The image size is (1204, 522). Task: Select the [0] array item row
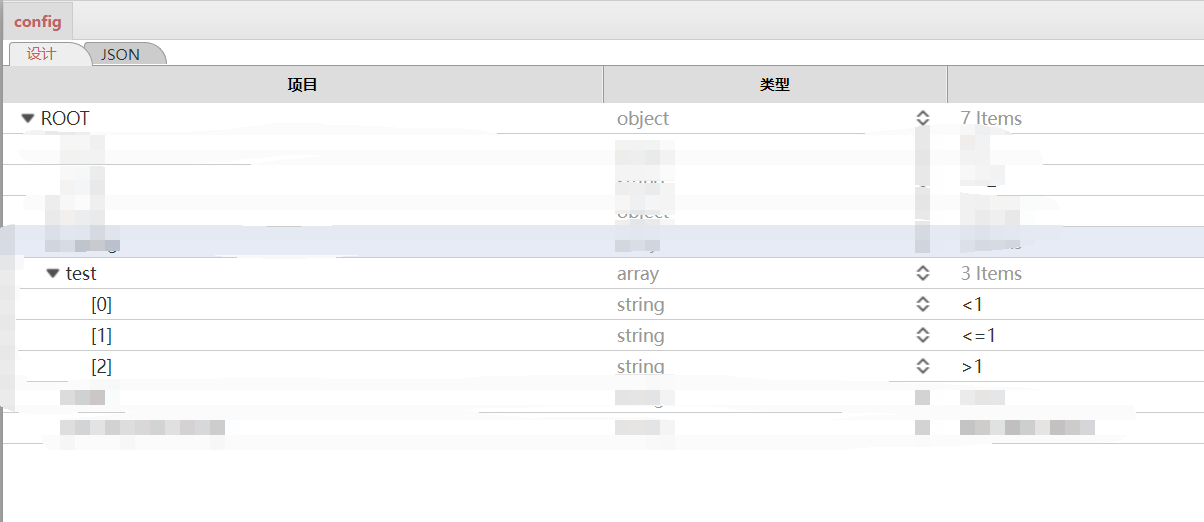coord(101,304)
